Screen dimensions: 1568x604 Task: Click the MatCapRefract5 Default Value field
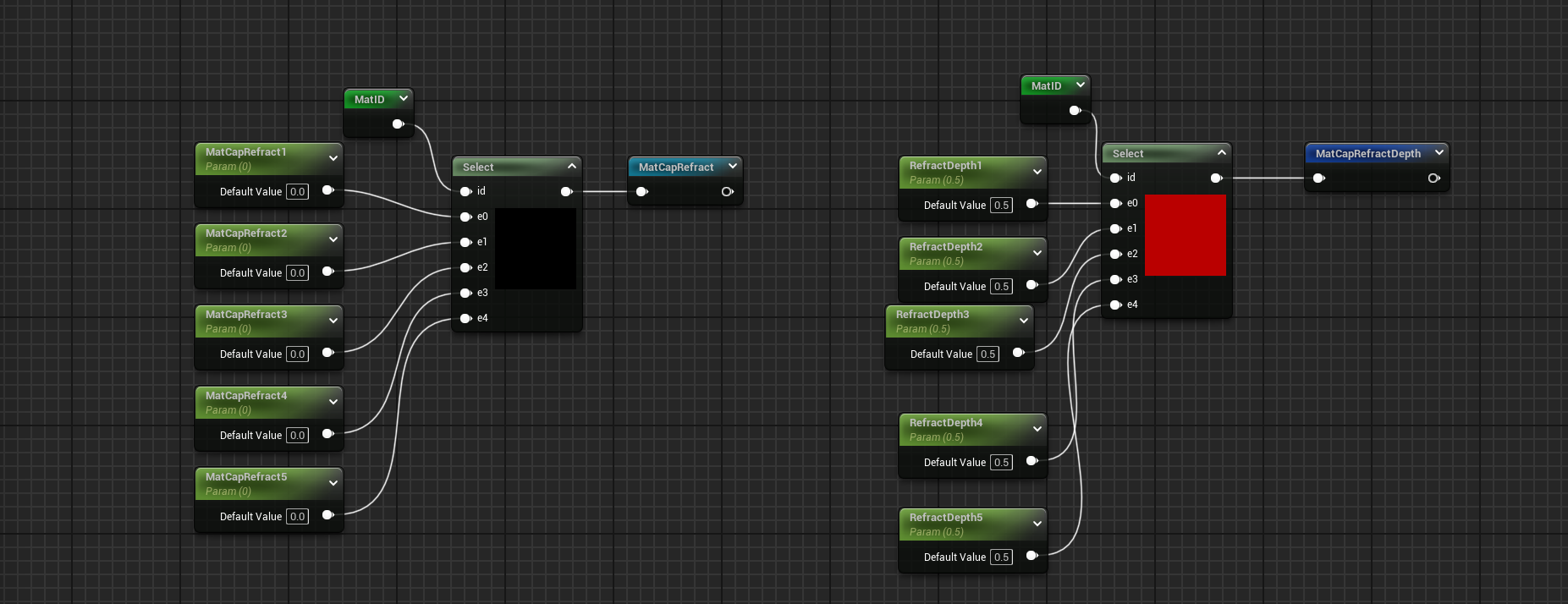coord(297,517)
